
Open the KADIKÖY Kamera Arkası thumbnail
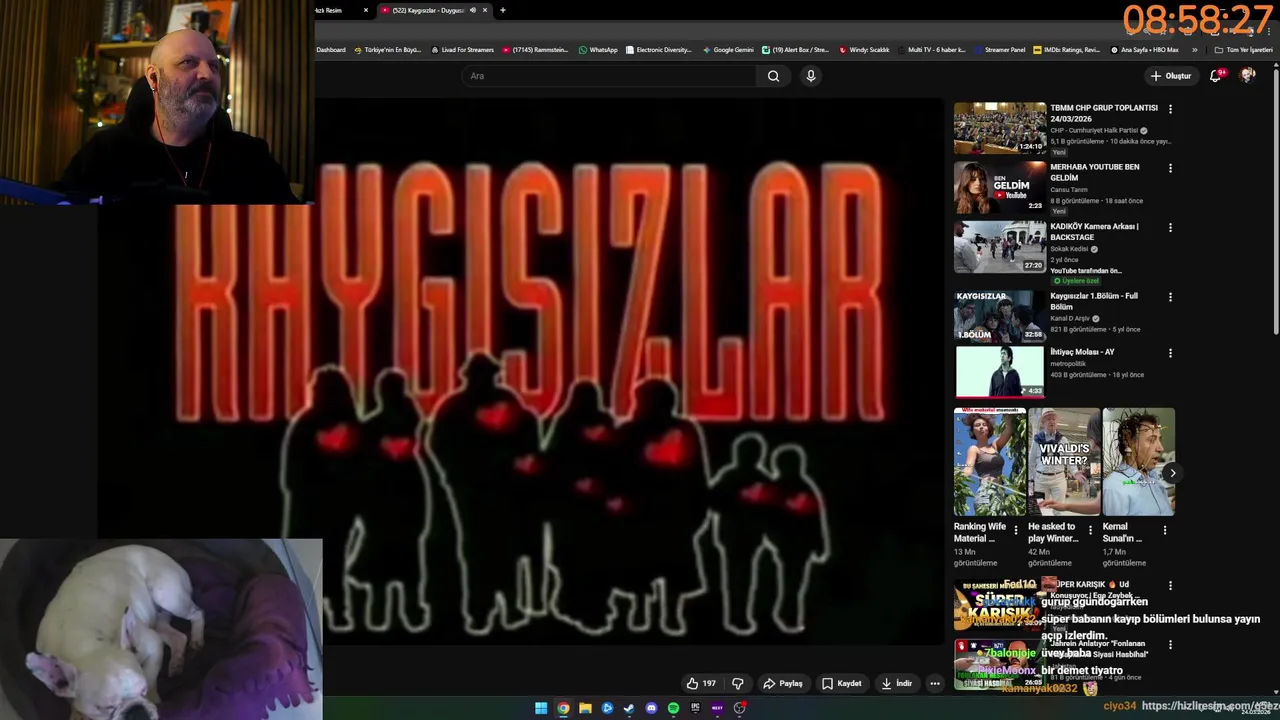(1000, 246)
